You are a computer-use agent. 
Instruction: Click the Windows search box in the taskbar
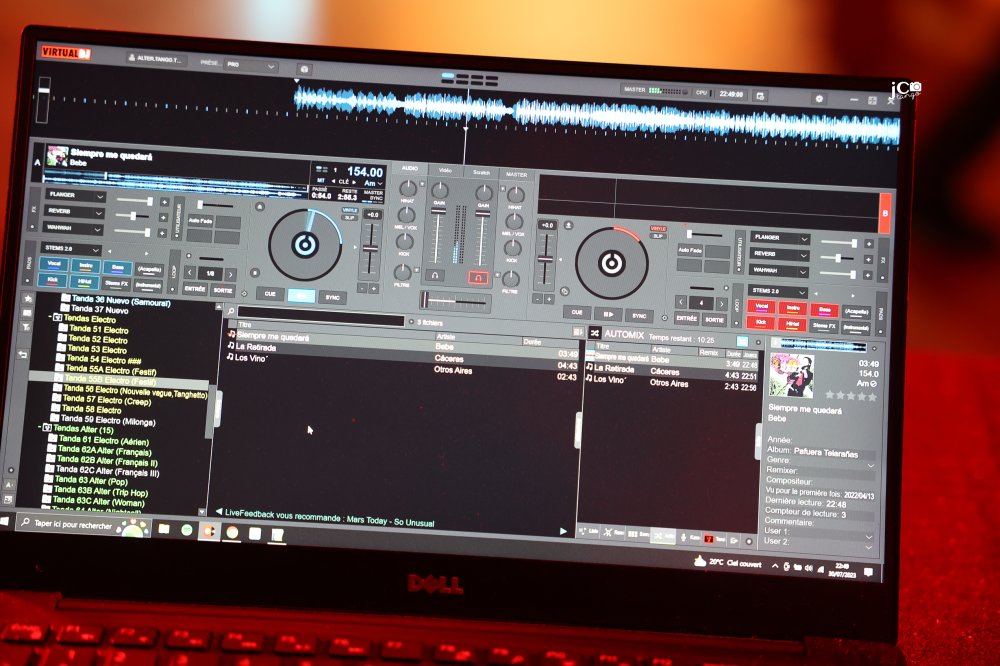pyautogui.click(x=80, y=522)
